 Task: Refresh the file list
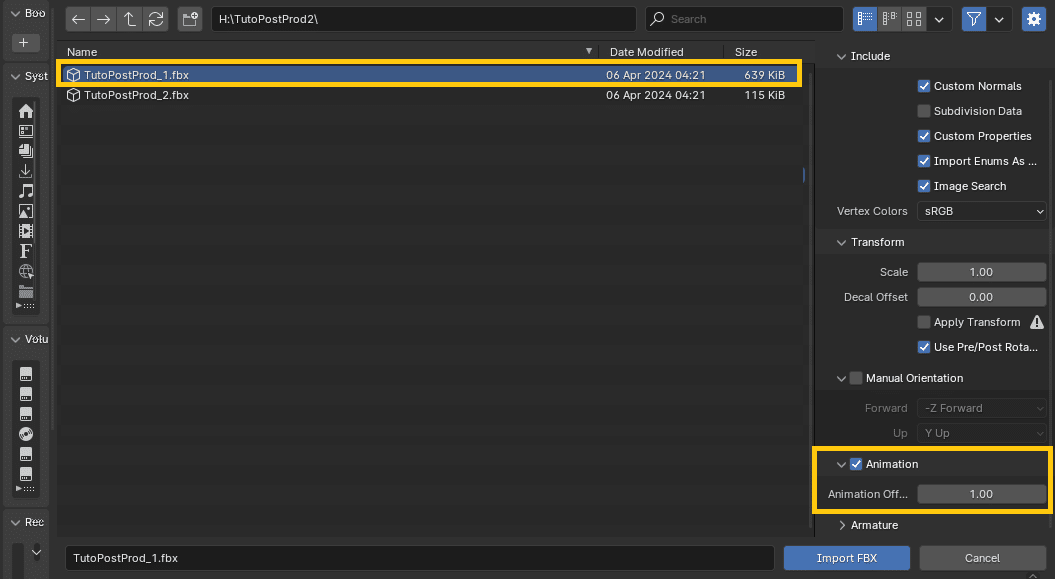154,19
